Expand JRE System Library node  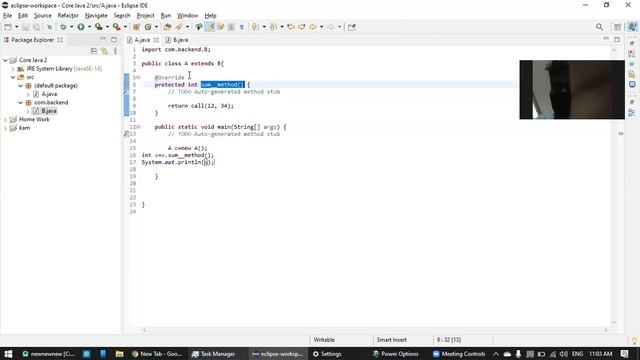pos(13,69)
